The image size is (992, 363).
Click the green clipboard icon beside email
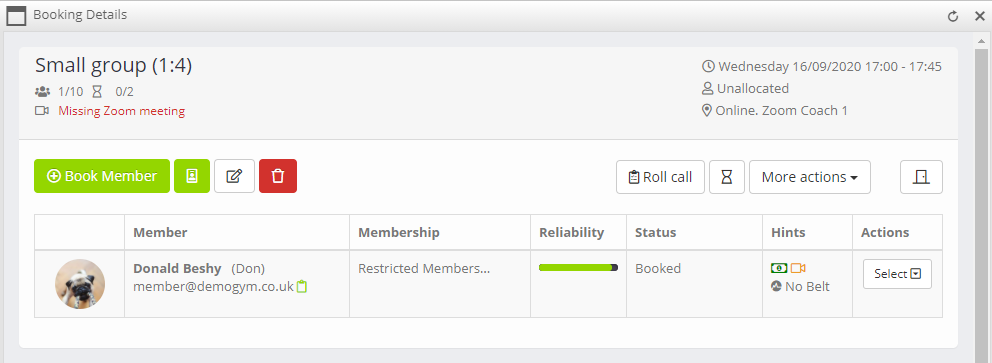tap(302, 286)
